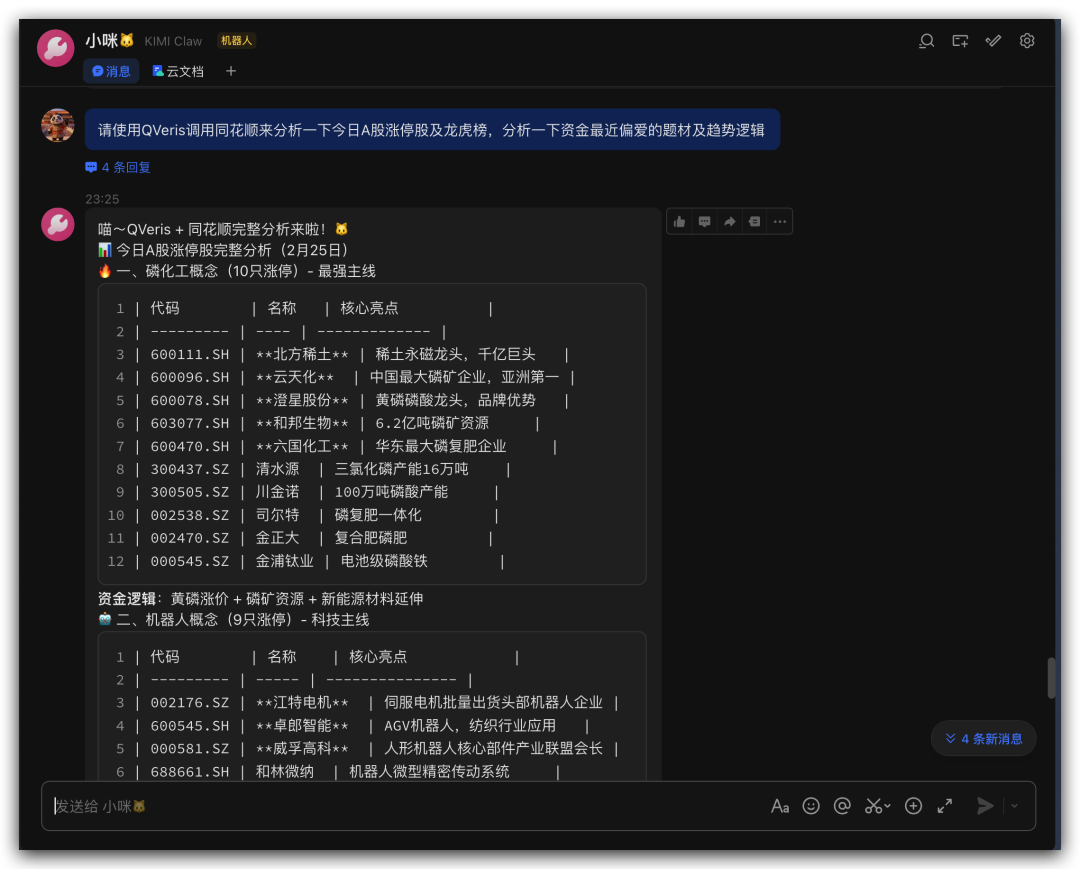Click the add-to-group icon in header
The height and width of the screenshot is (869, 1080).
pyautogui.click(x=960, y=41)
